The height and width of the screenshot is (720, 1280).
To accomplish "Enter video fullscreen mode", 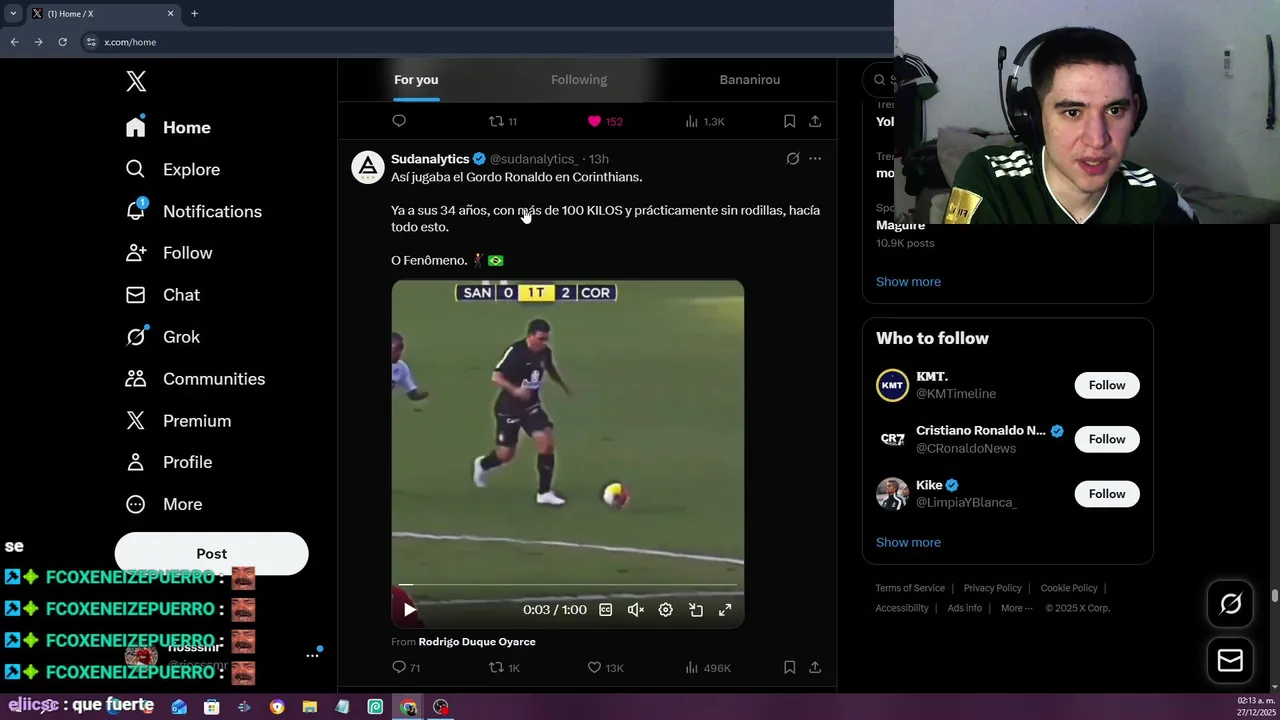I will tap(725, 609).
